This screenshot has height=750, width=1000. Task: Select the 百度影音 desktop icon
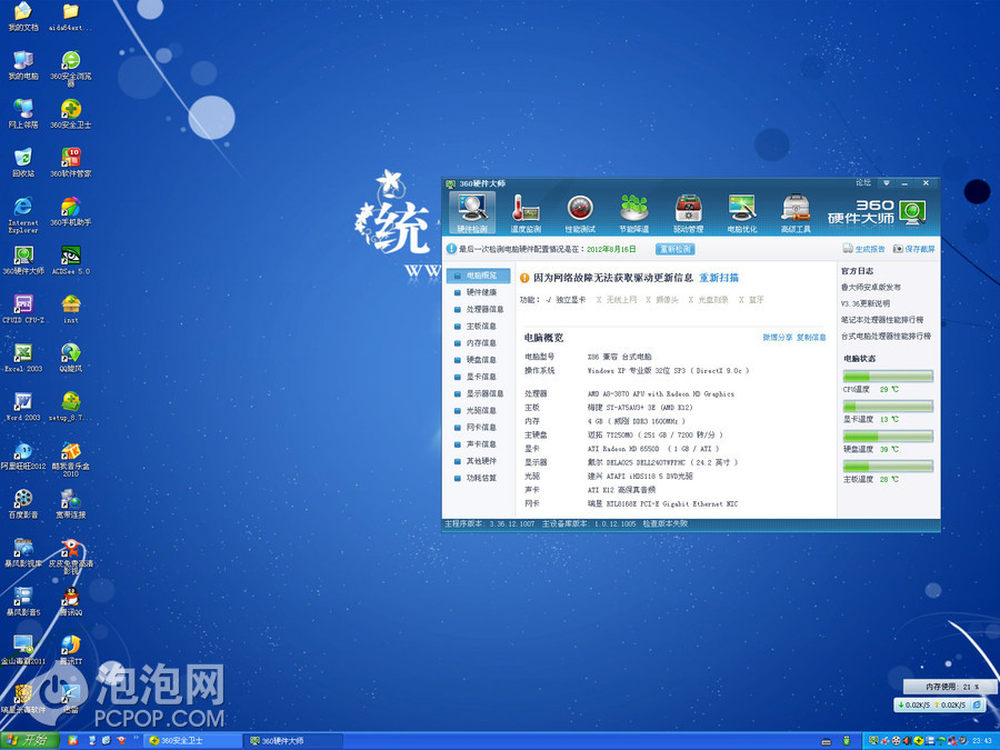pos(23,504)
